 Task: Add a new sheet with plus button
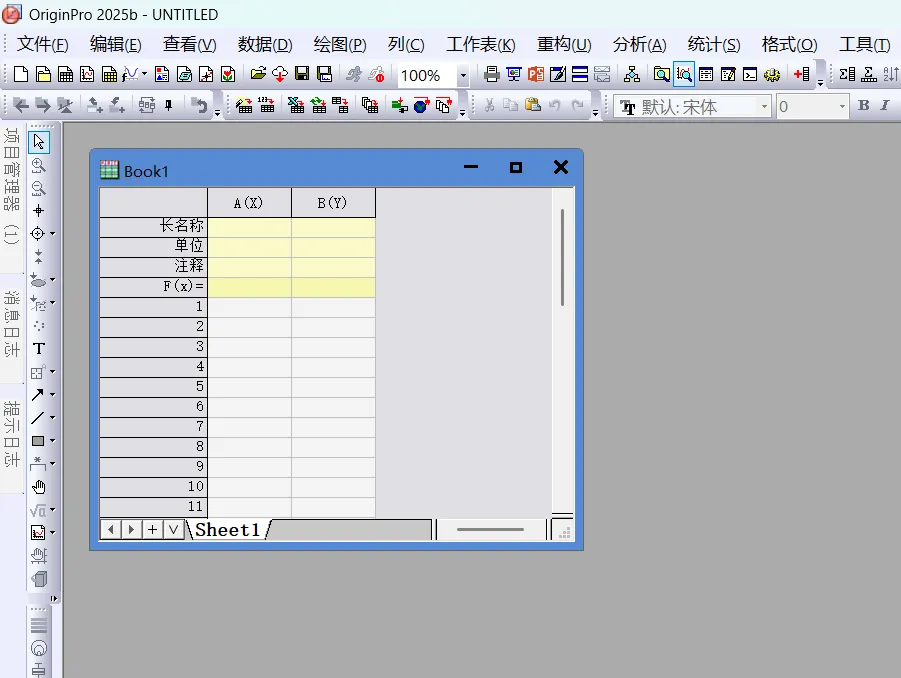tap(152, 529)
